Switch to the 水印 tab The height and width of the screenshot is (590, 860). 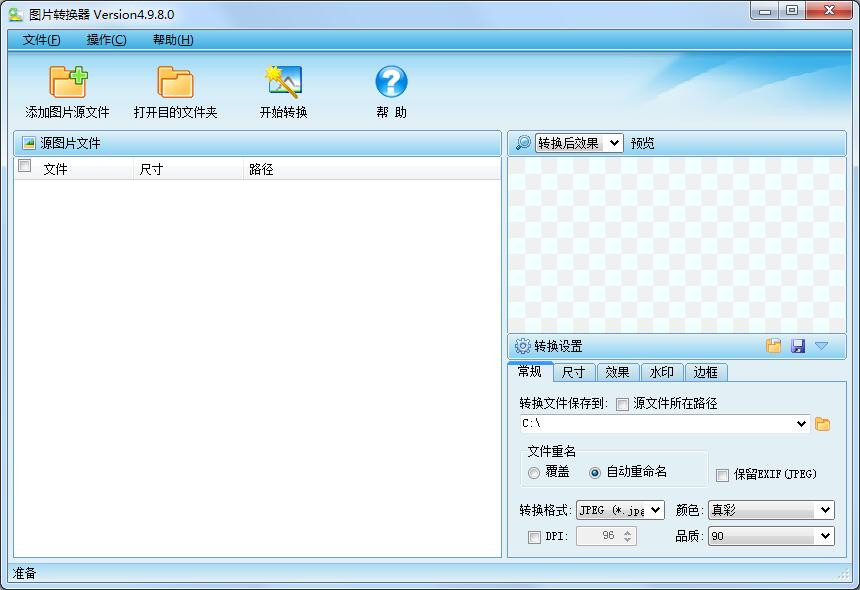point(661,372)
